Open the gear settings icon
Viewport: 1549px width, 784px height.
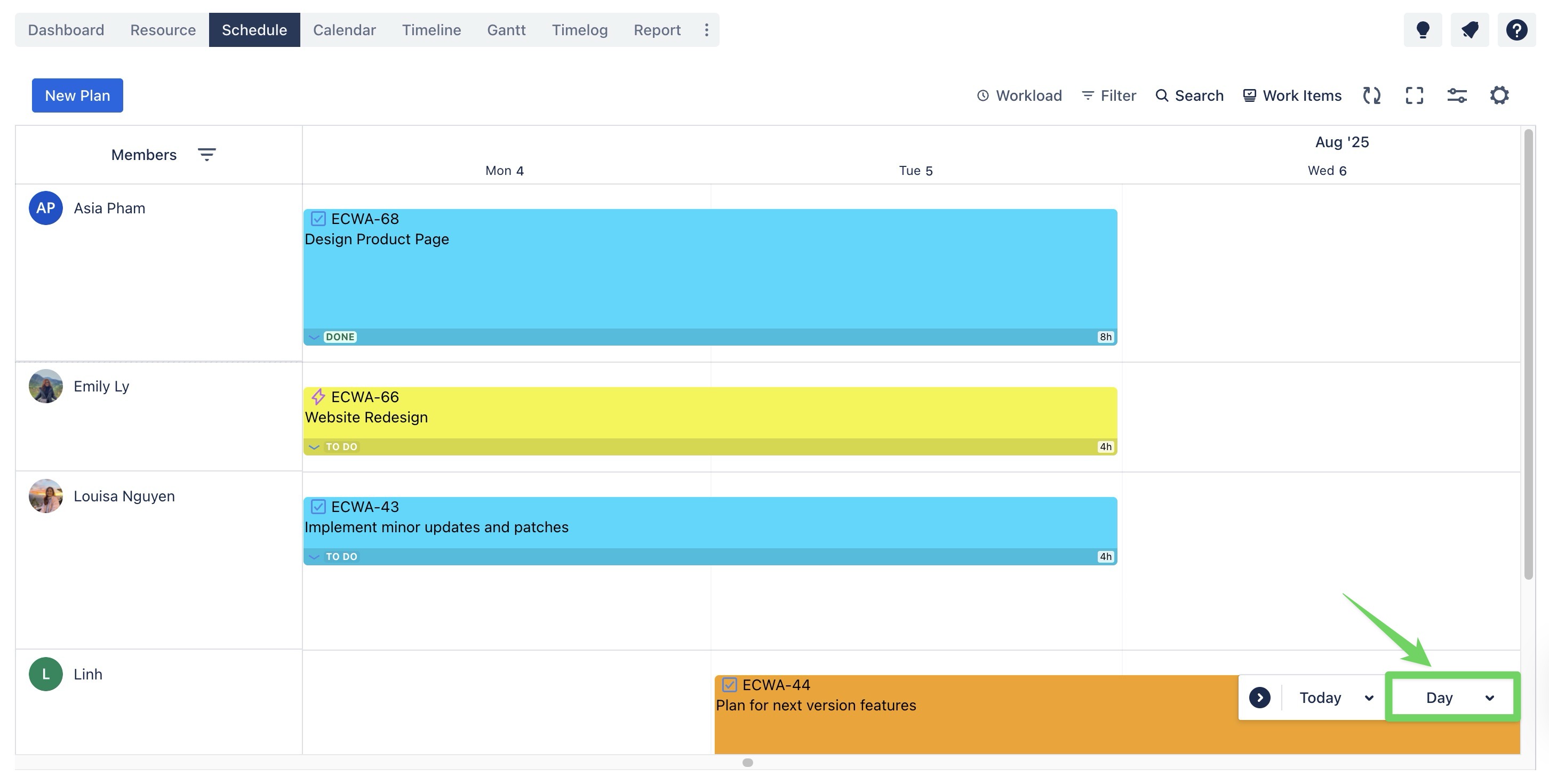pos(1499,95)
